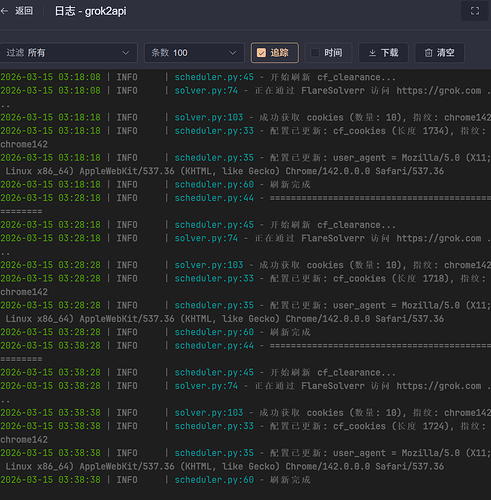Select log line 03:18:08 solver.py:74
Image resolution: width=491 pixels, height=500 pixels.
[245, 97]
